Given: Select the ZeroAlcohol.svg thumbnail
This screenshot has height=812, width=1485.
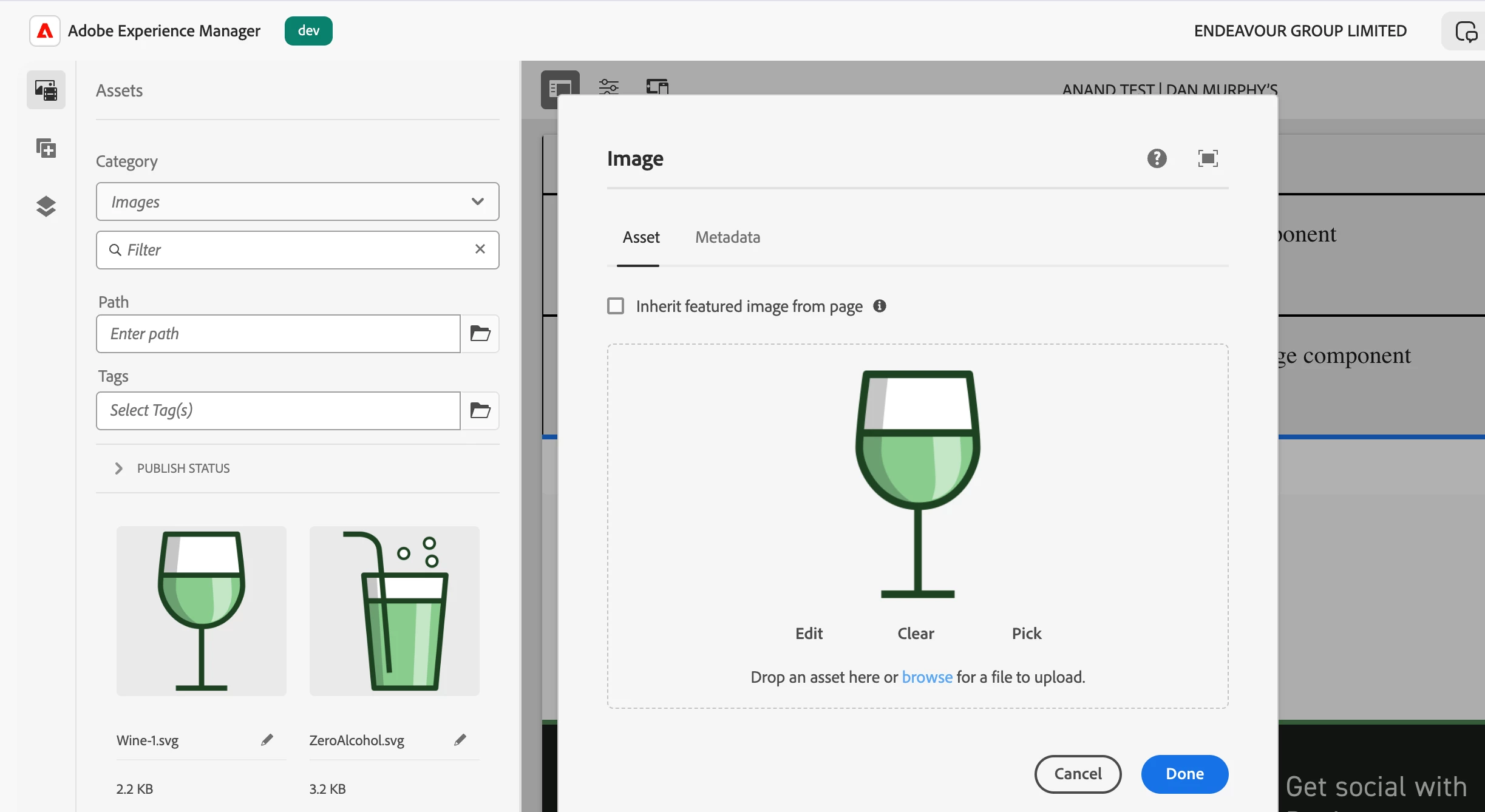Looking at the screenshot, I should click(394, 611).
